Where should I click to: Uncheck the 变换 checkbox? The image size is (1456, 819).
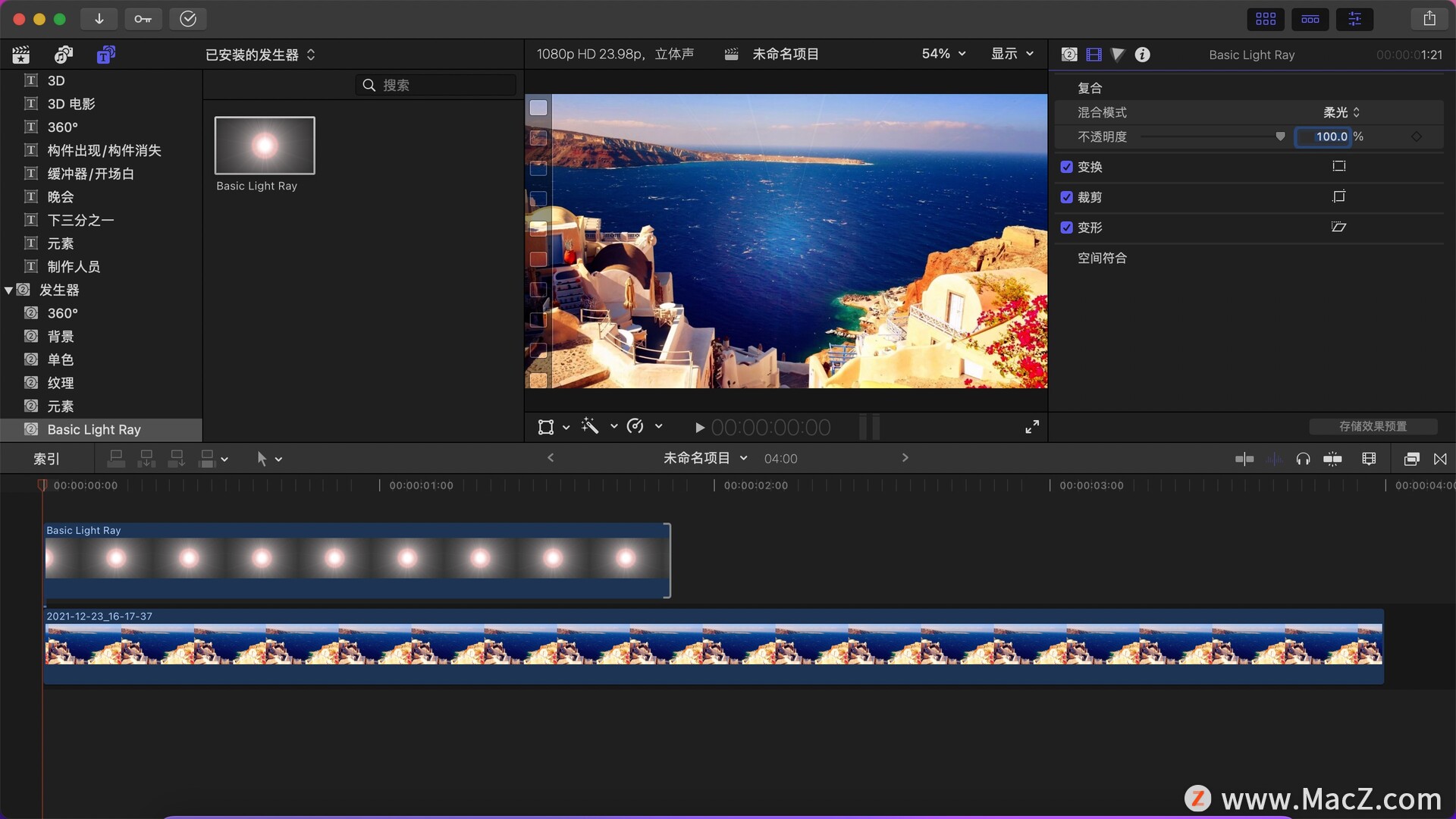pos(1066,167)
